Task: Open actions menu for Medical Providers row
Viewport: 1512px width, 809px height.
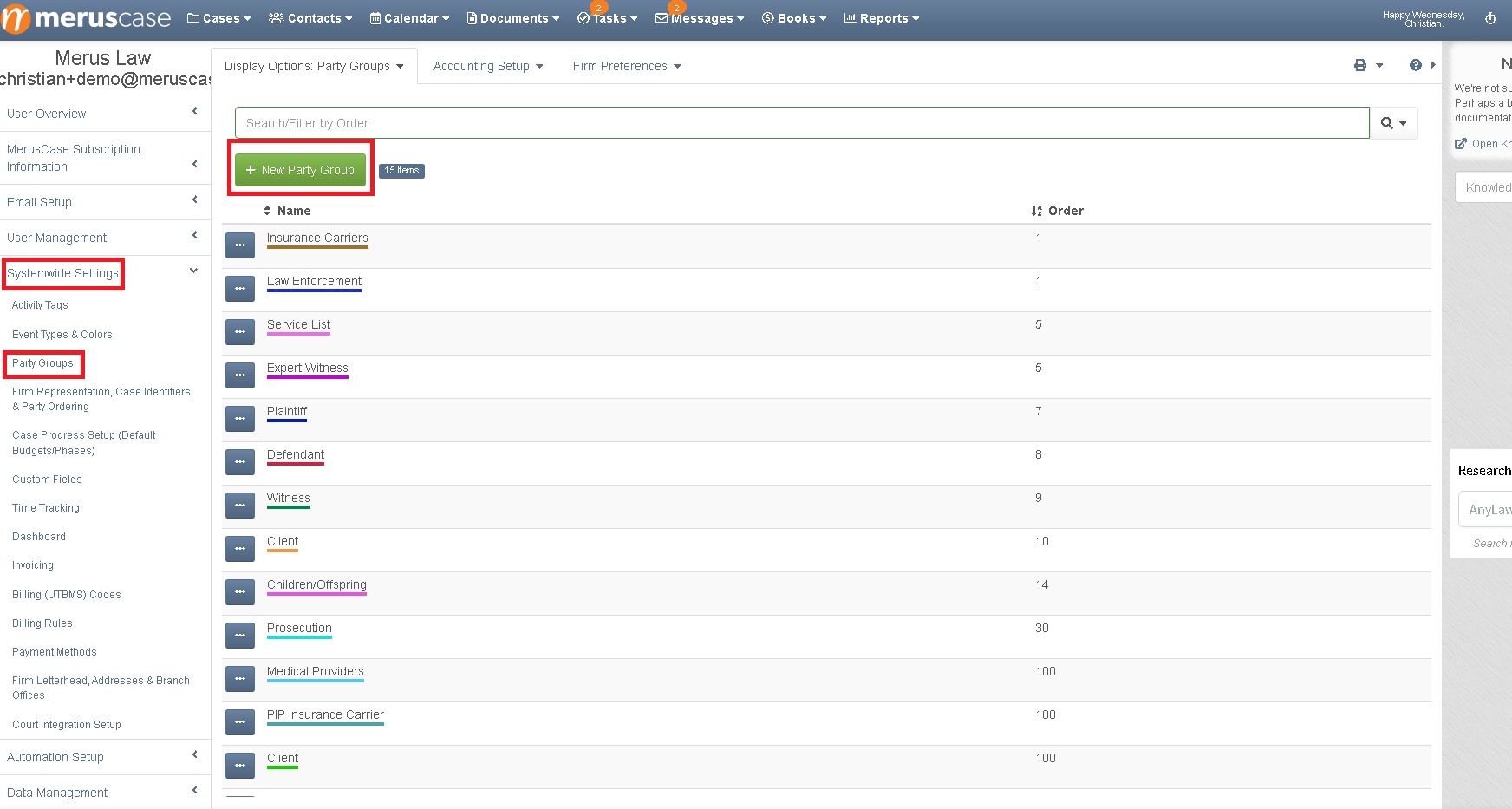Action: 240,679
